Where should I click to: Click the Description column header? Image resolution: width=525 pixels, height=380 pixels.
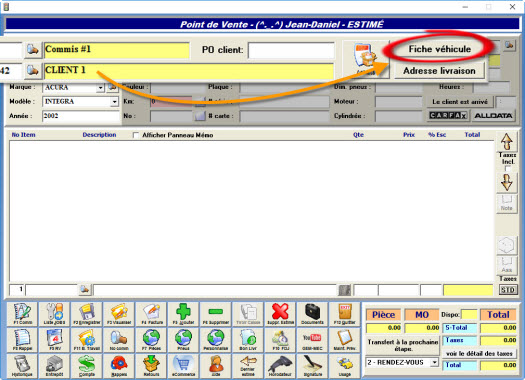99,135
